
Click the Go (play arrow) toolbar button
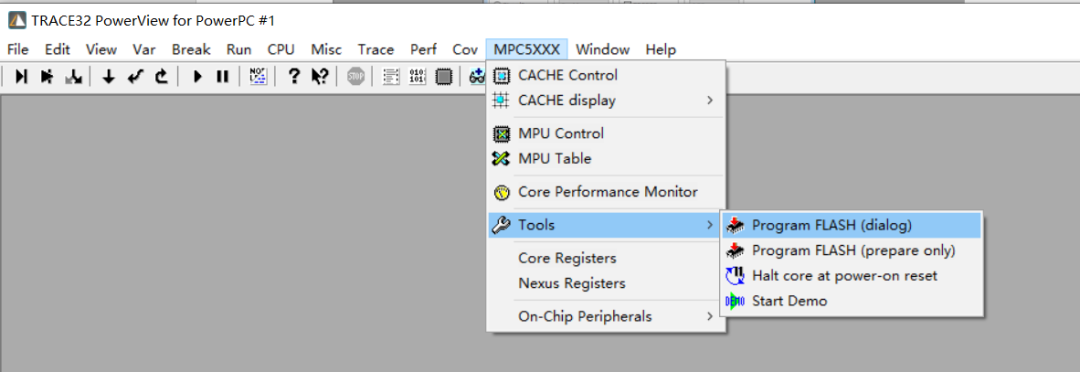point(198,76)
